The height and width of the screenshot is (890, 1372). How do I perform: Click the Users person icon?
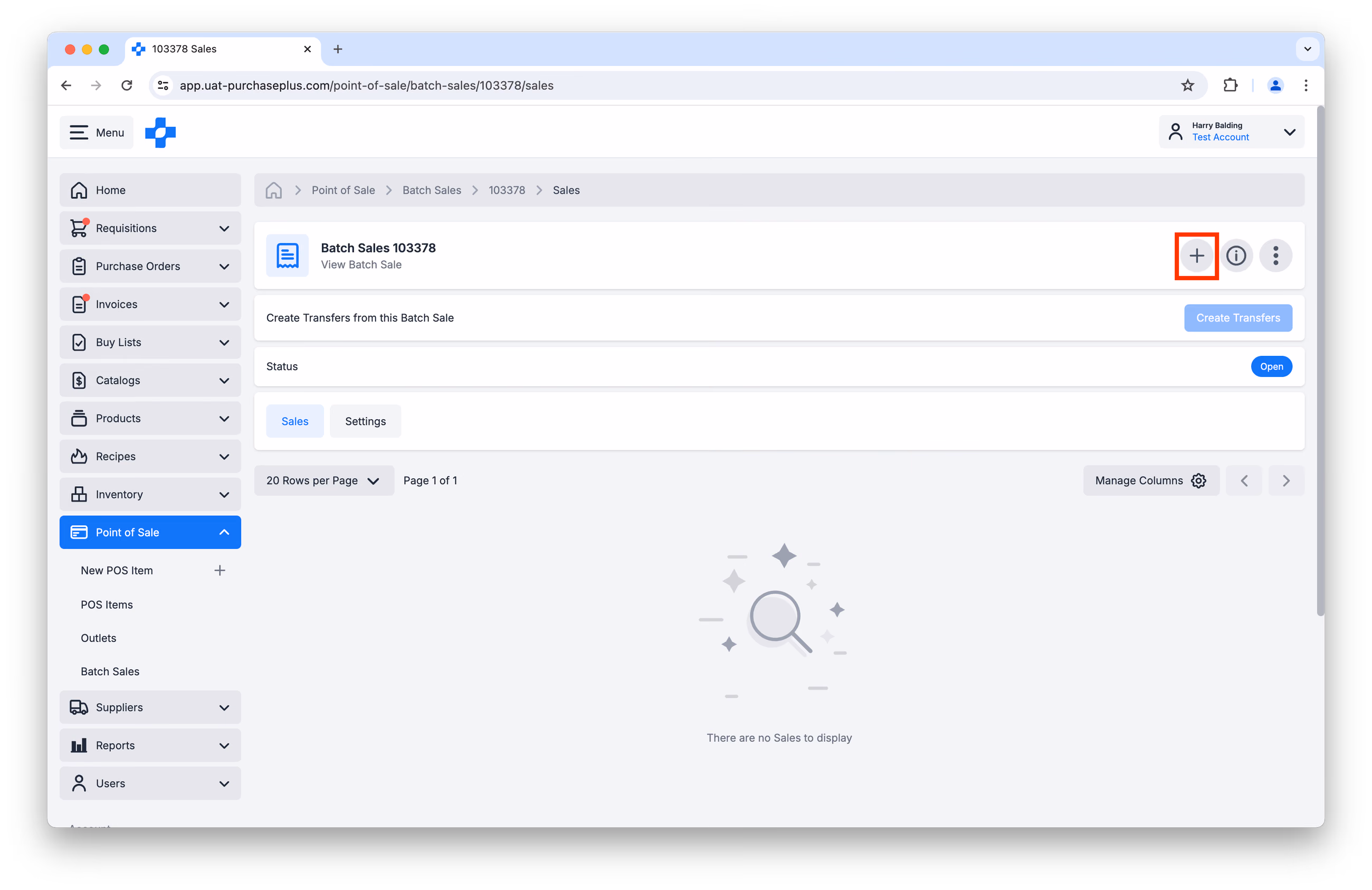(79, 783)
